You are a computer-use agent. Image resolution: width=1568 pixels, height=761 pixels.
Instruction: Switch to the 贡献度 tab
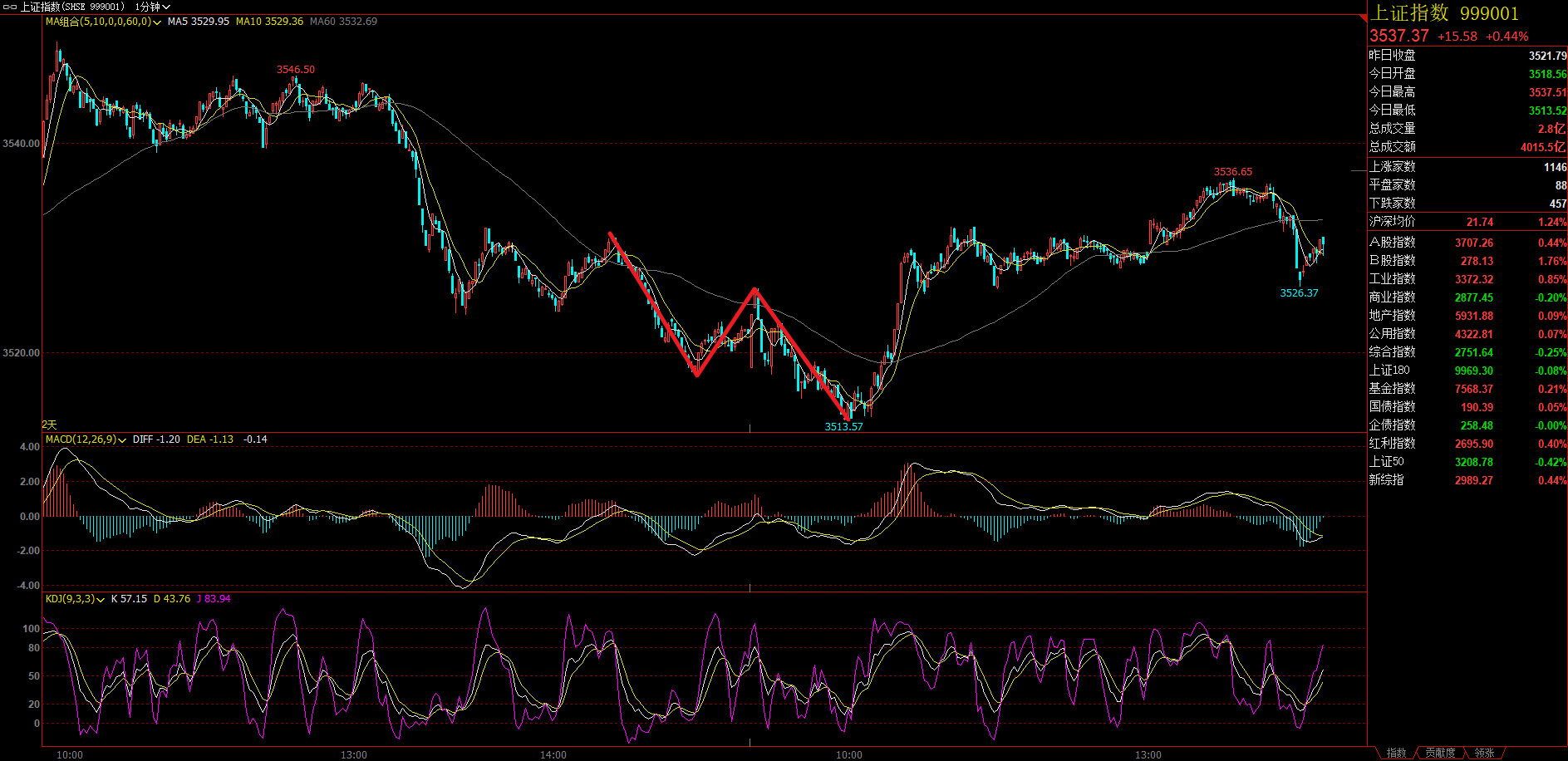coord(1440,753)
